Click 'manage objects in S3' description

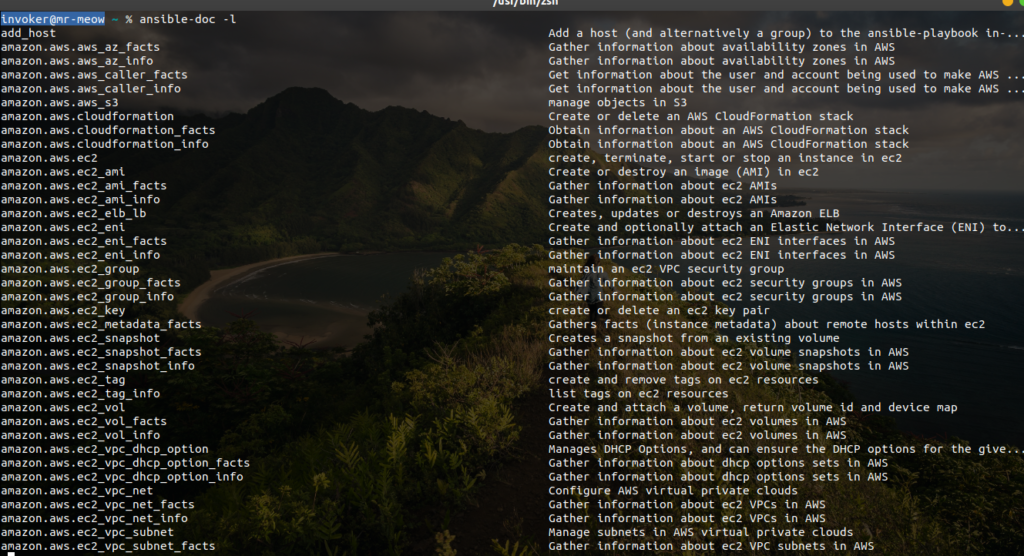tap(618, 103)
